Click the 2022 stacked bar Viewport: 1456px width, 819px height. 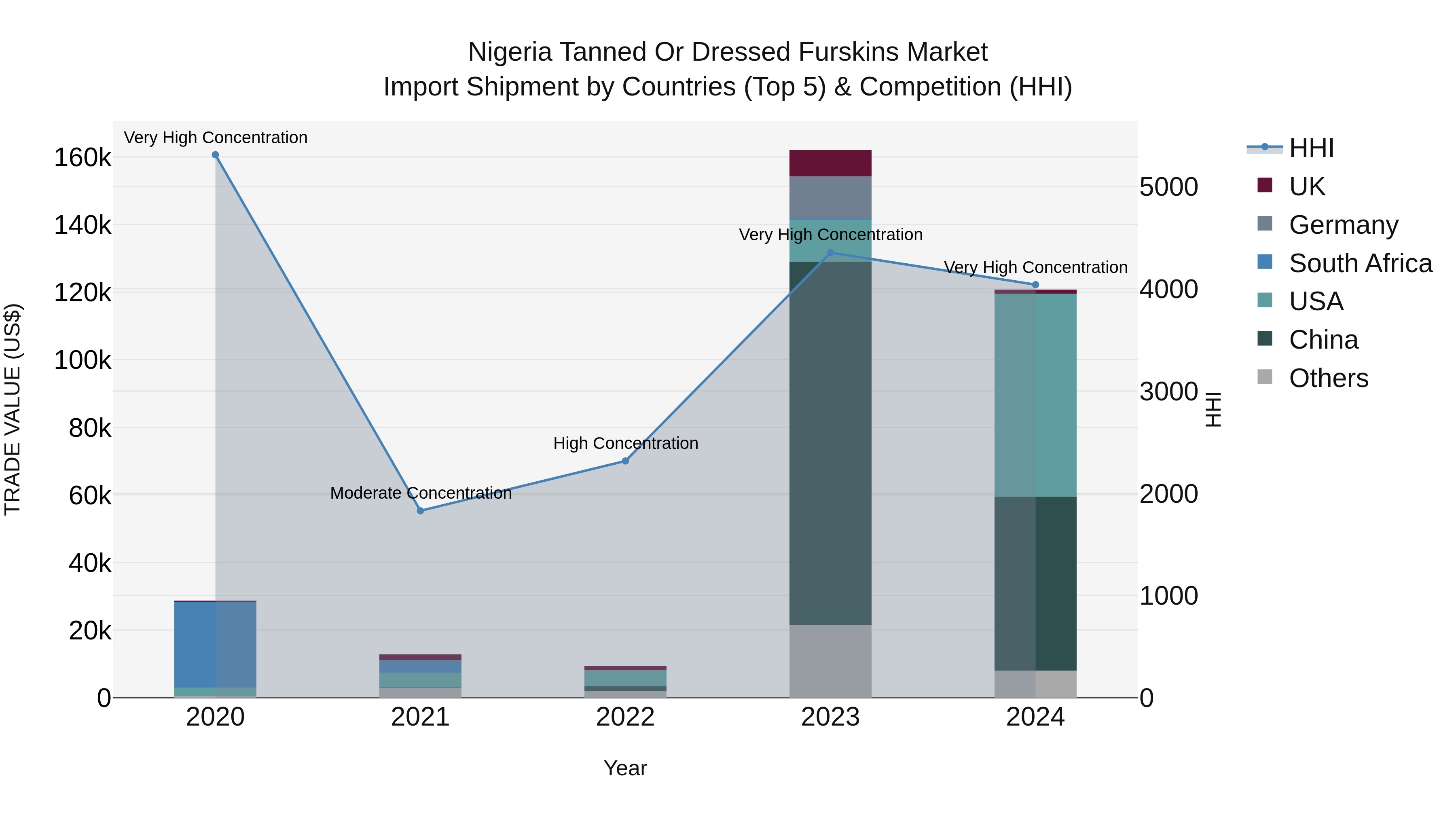coord(625,681)
